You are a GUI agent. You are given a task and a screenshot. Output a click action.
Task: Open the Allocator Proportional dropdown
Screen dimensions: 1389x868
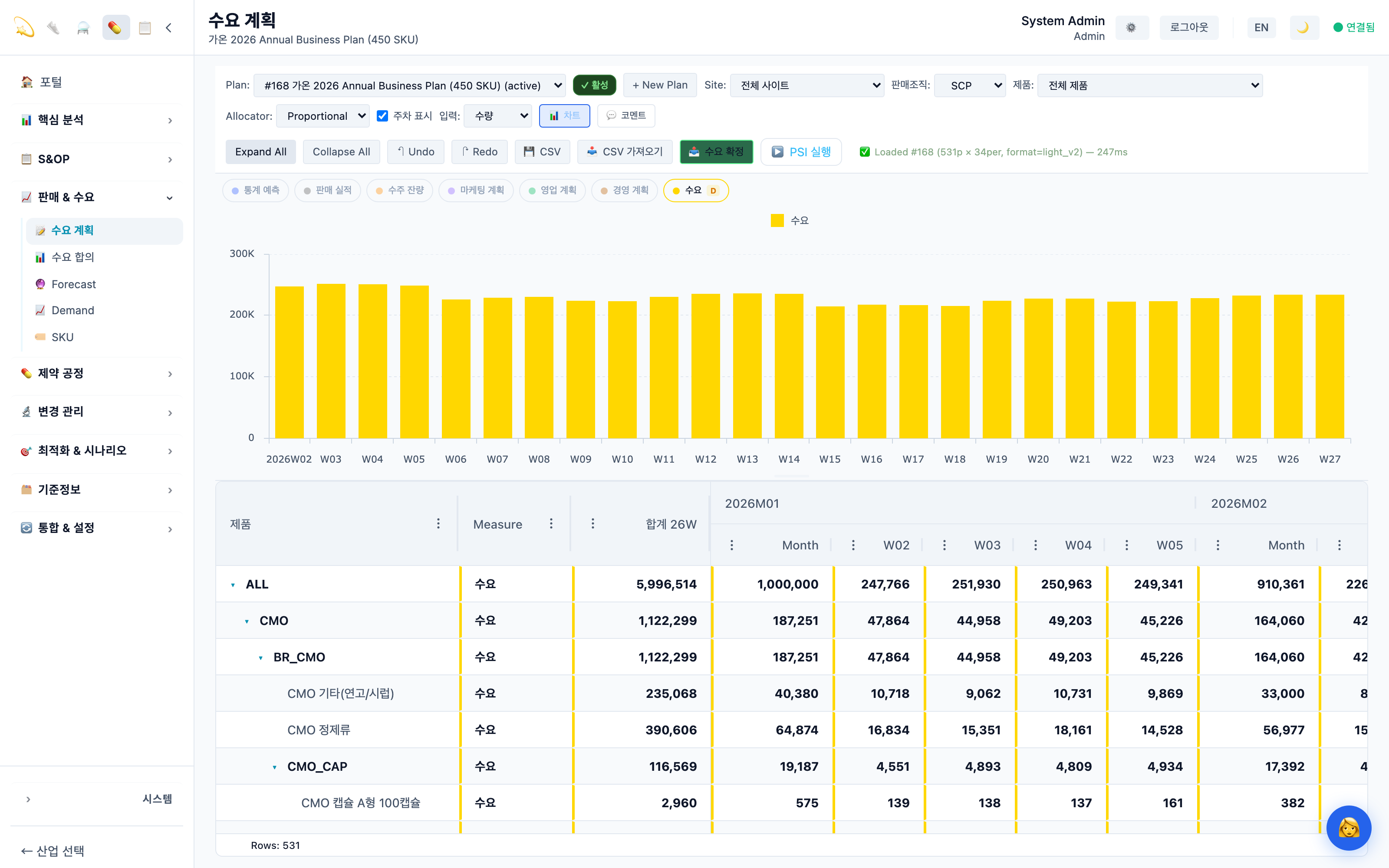pos(323,116)
